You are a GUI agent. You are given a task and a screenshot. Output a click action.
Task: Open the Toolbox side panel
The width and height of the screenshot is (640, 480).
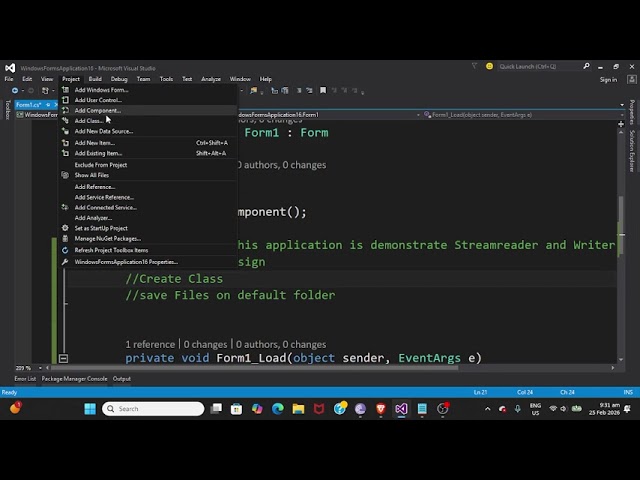click(7, 110)
